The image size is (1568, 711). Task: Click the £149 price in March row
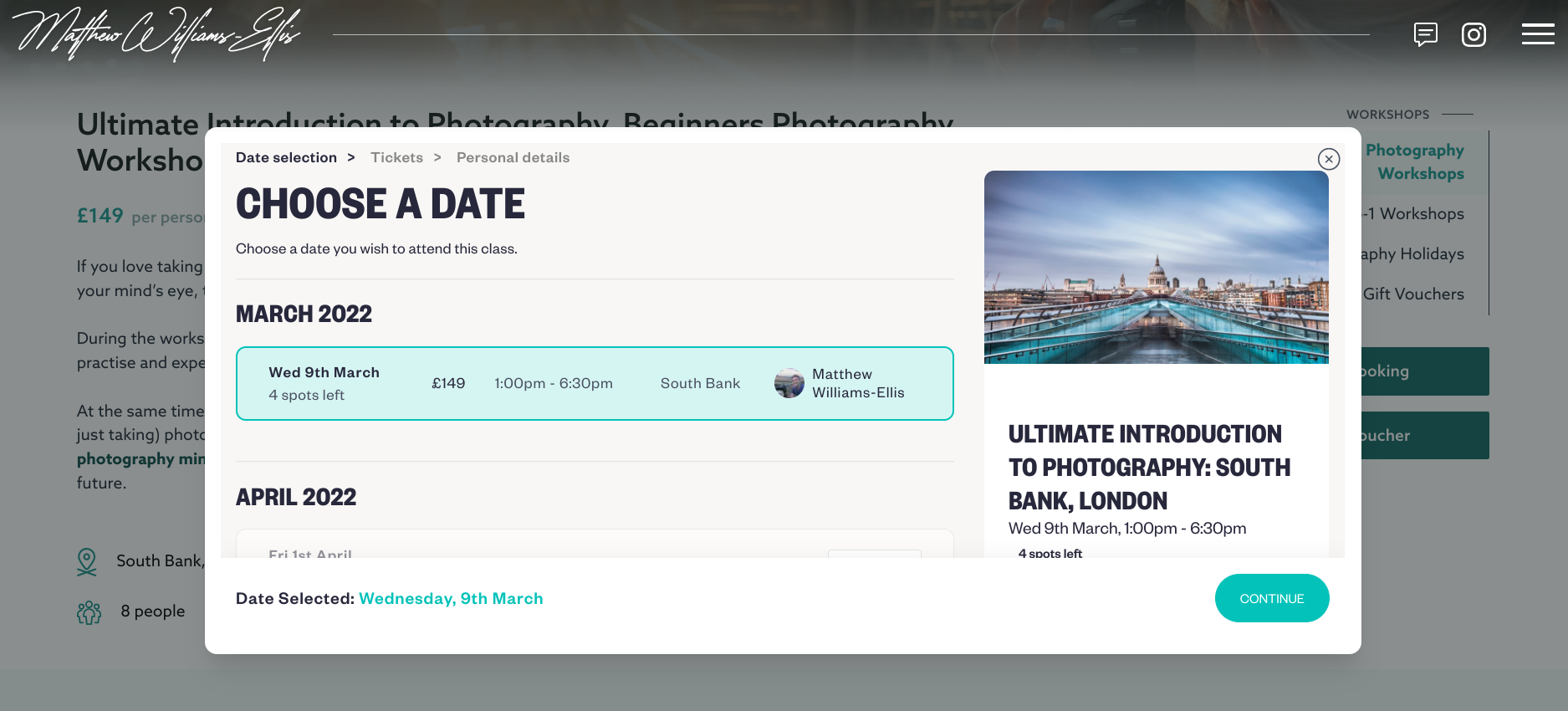point(448,383)
